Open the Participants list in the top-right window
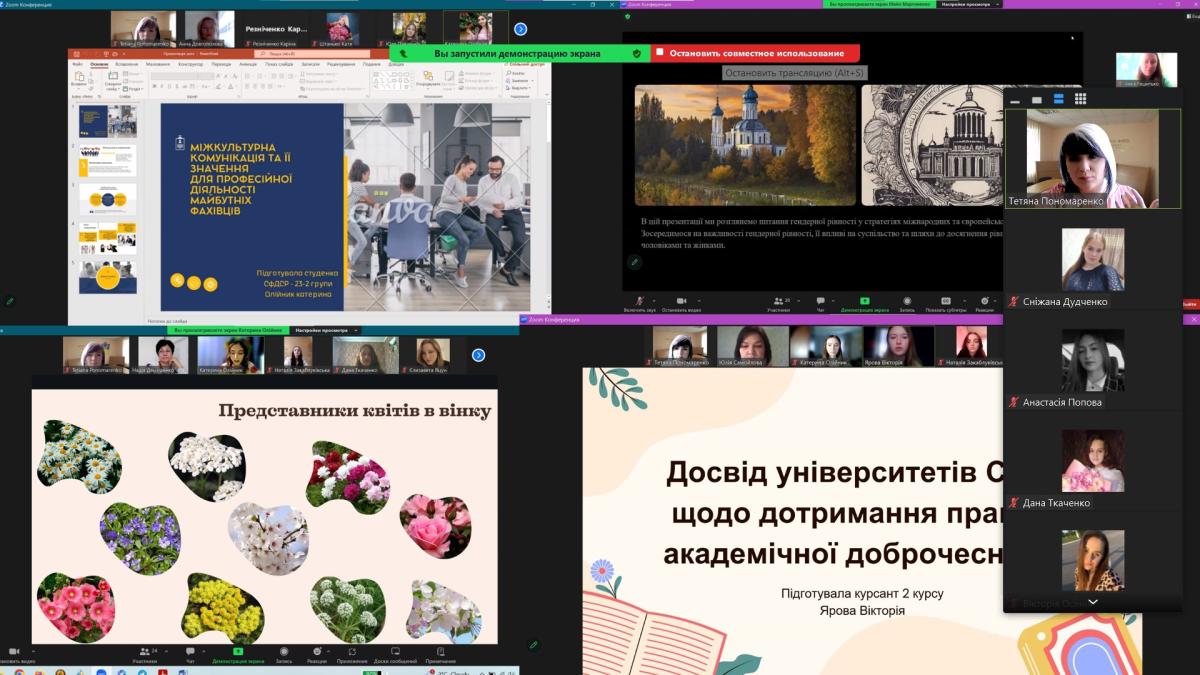 [x=779, y=302]
